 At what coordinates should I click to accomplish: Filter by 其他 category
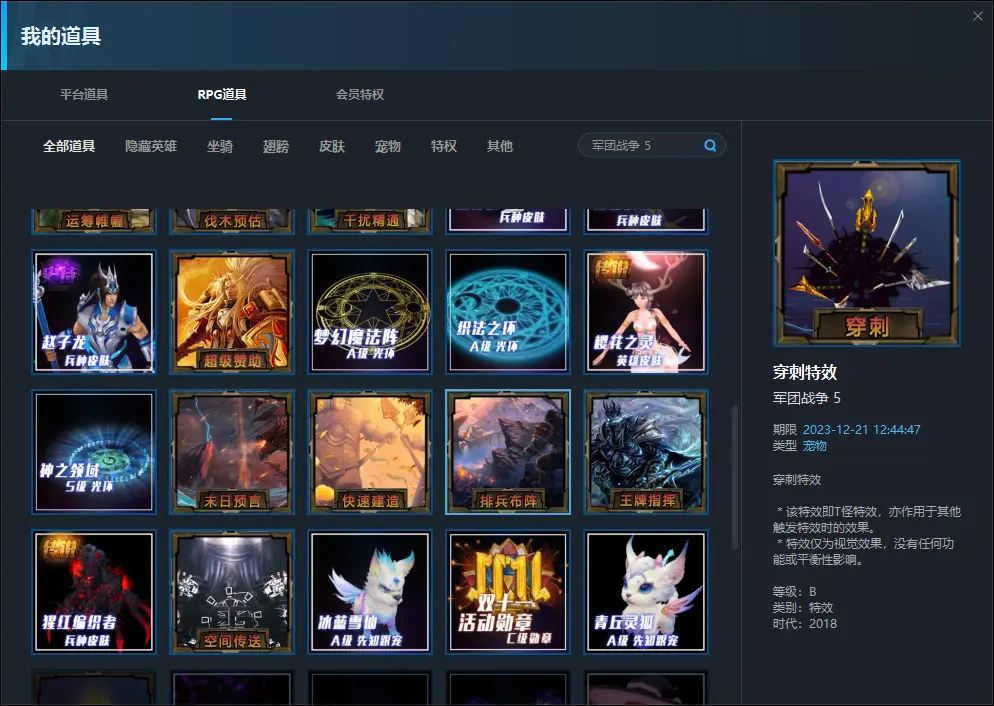point(500,146)
